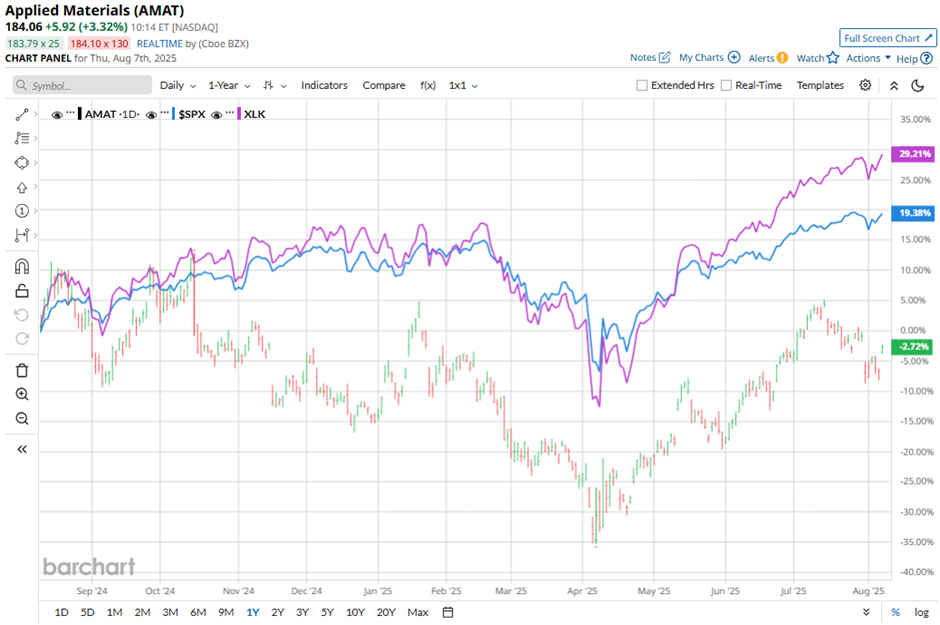Collapse the toolbar with double-up arrows
This screenshot has width=940, height=625.
click(x=893, y=86)
